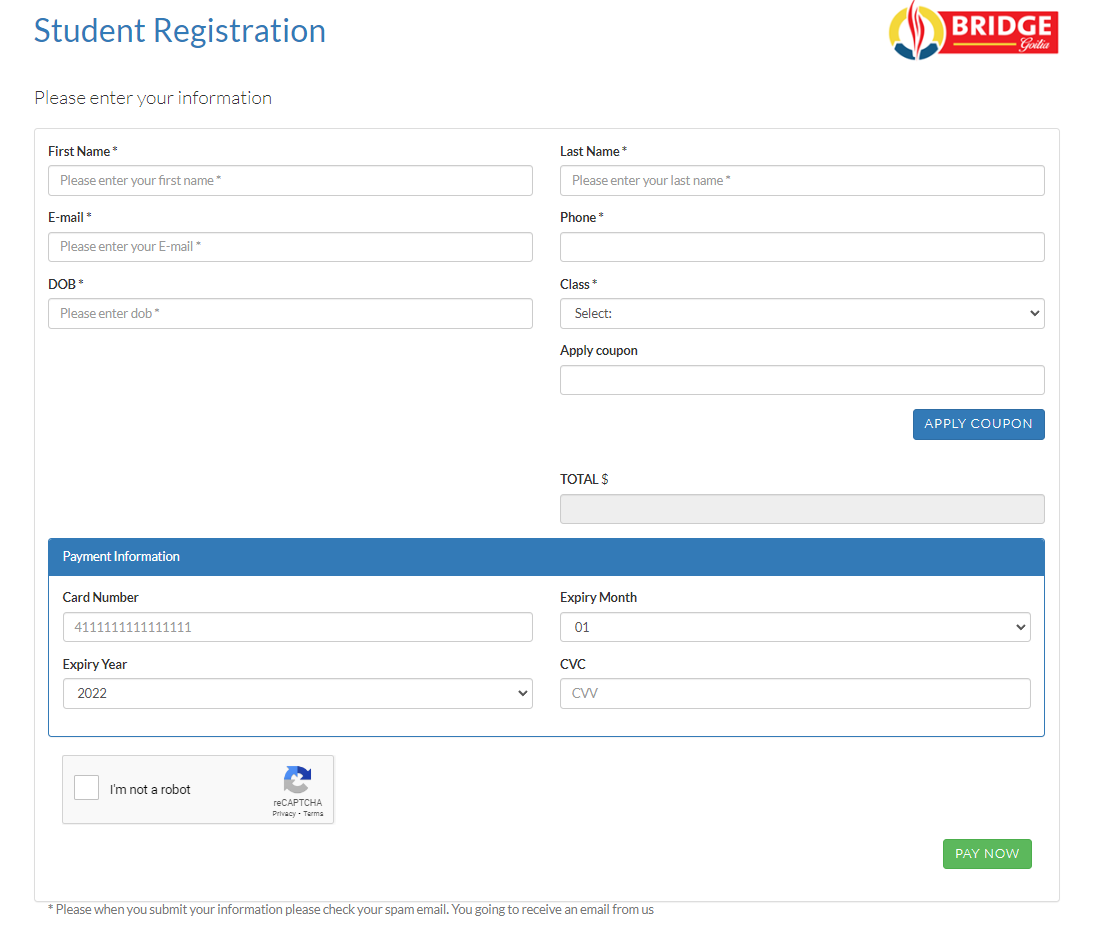Focus the CVC input field
The image size is (1095, 943).
pos(795,694)
